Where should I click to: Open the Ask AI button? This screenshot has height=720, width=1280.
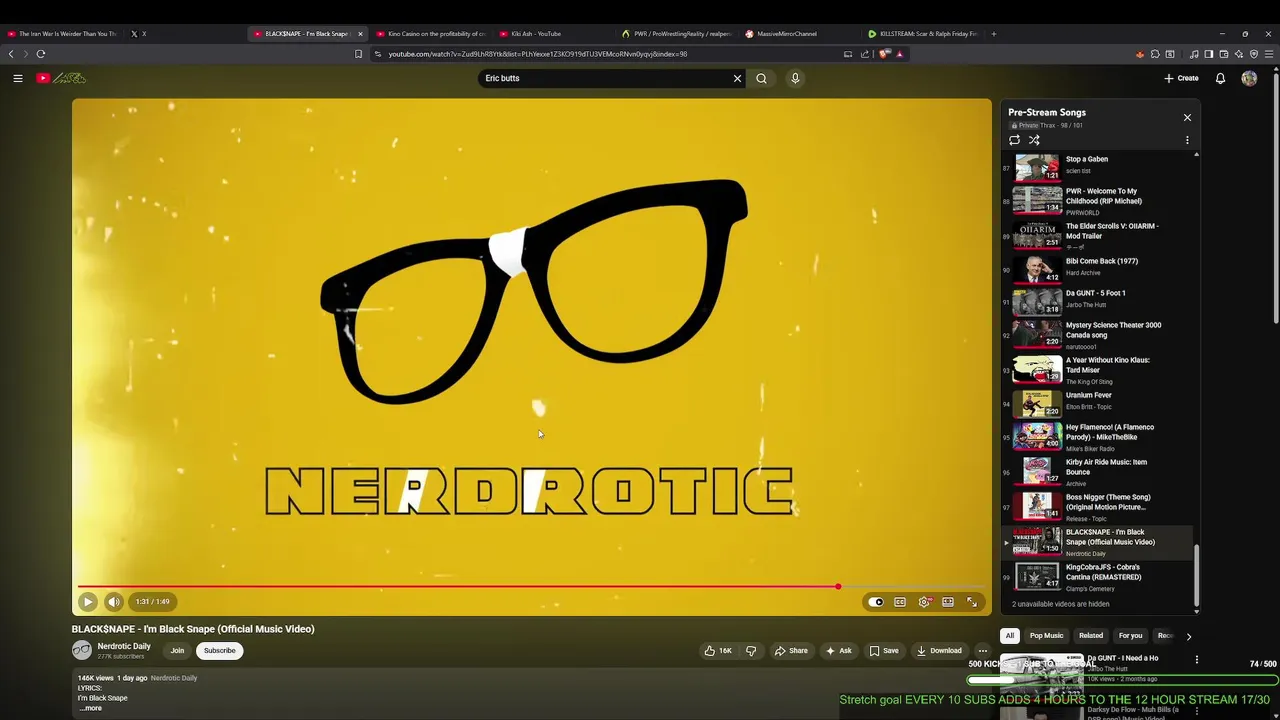838,651
